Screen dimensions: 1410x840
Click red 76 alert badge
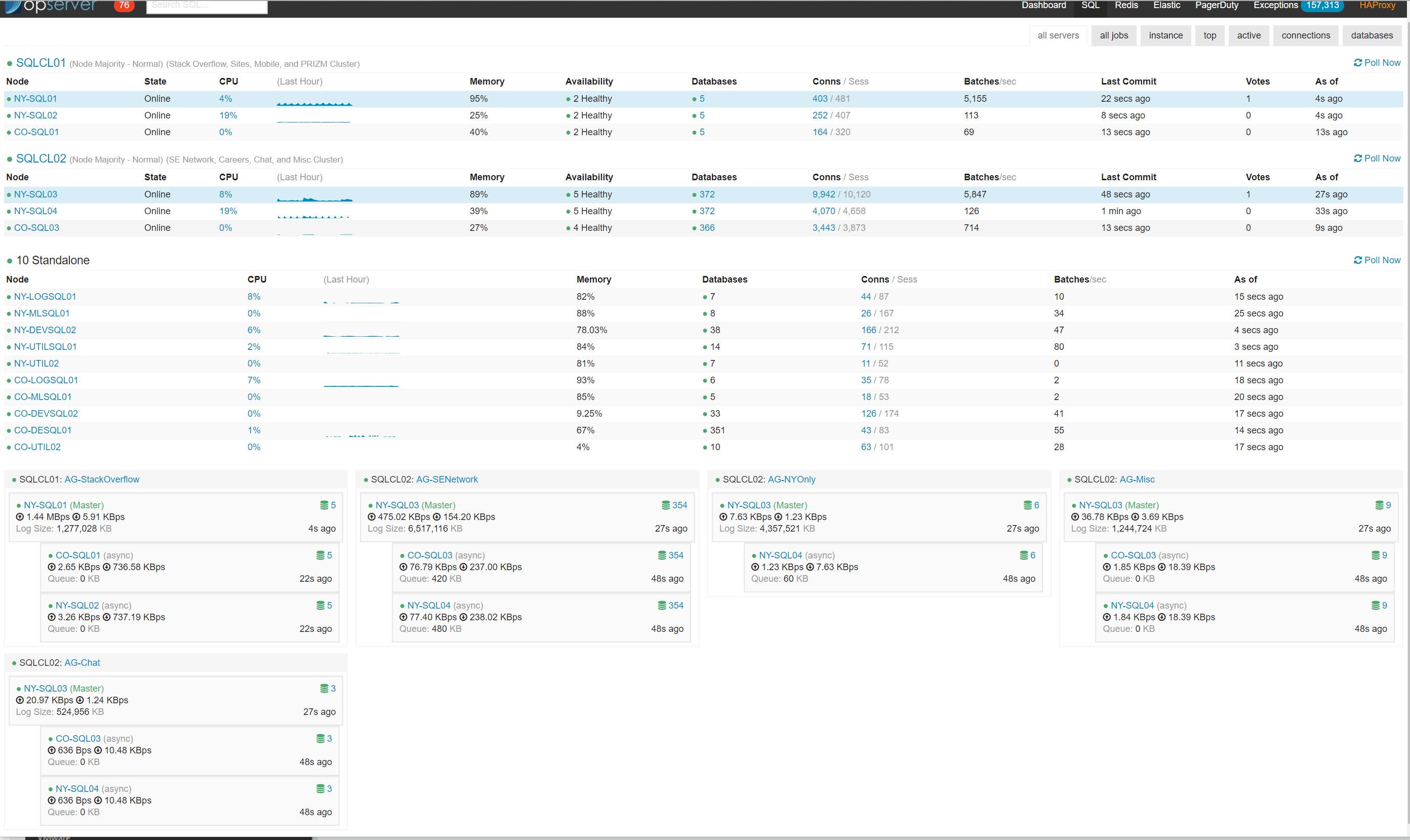124,6
